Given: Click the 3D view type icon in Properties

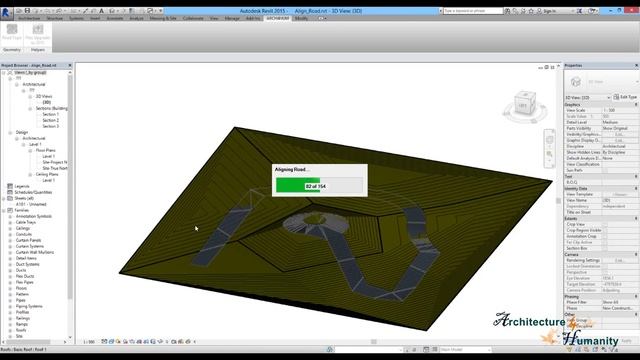Looking at the screenshot, I should coord(576,82).
